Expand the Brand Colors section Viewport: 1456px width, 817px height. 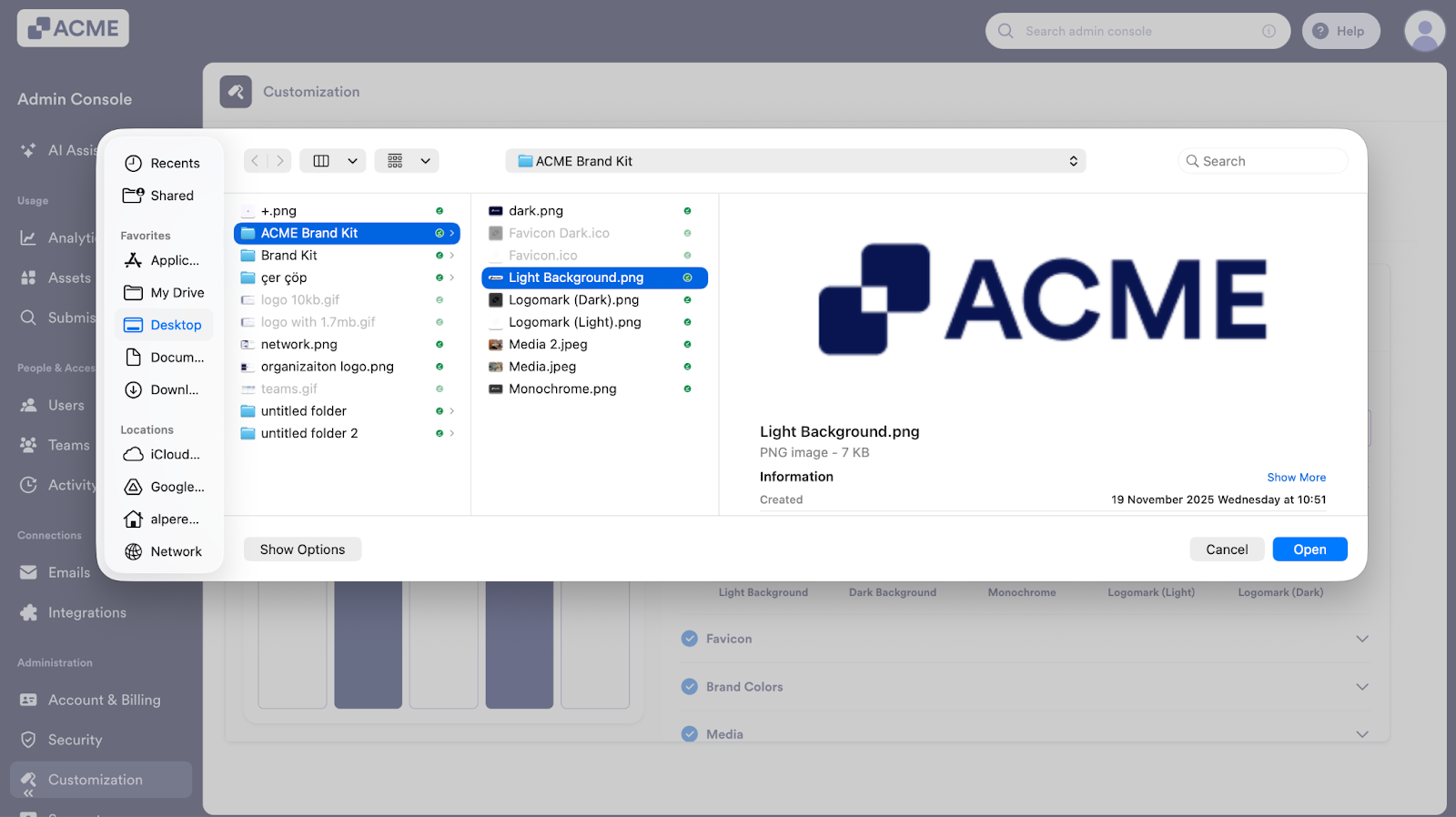click(x=1025, y=687)
